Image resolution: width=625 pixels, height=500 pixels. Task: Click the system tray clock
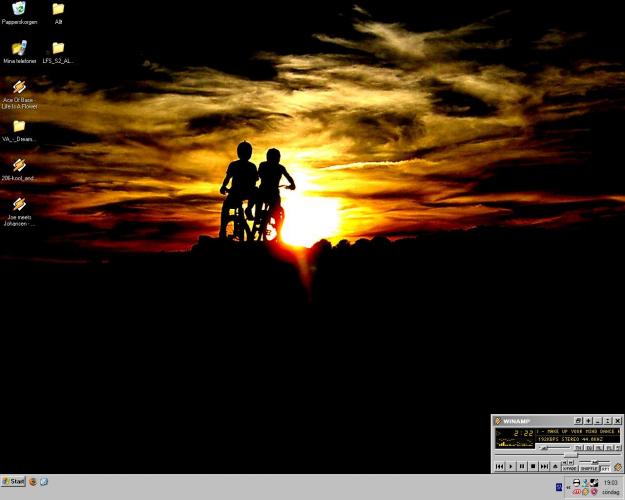coord(610,482)
